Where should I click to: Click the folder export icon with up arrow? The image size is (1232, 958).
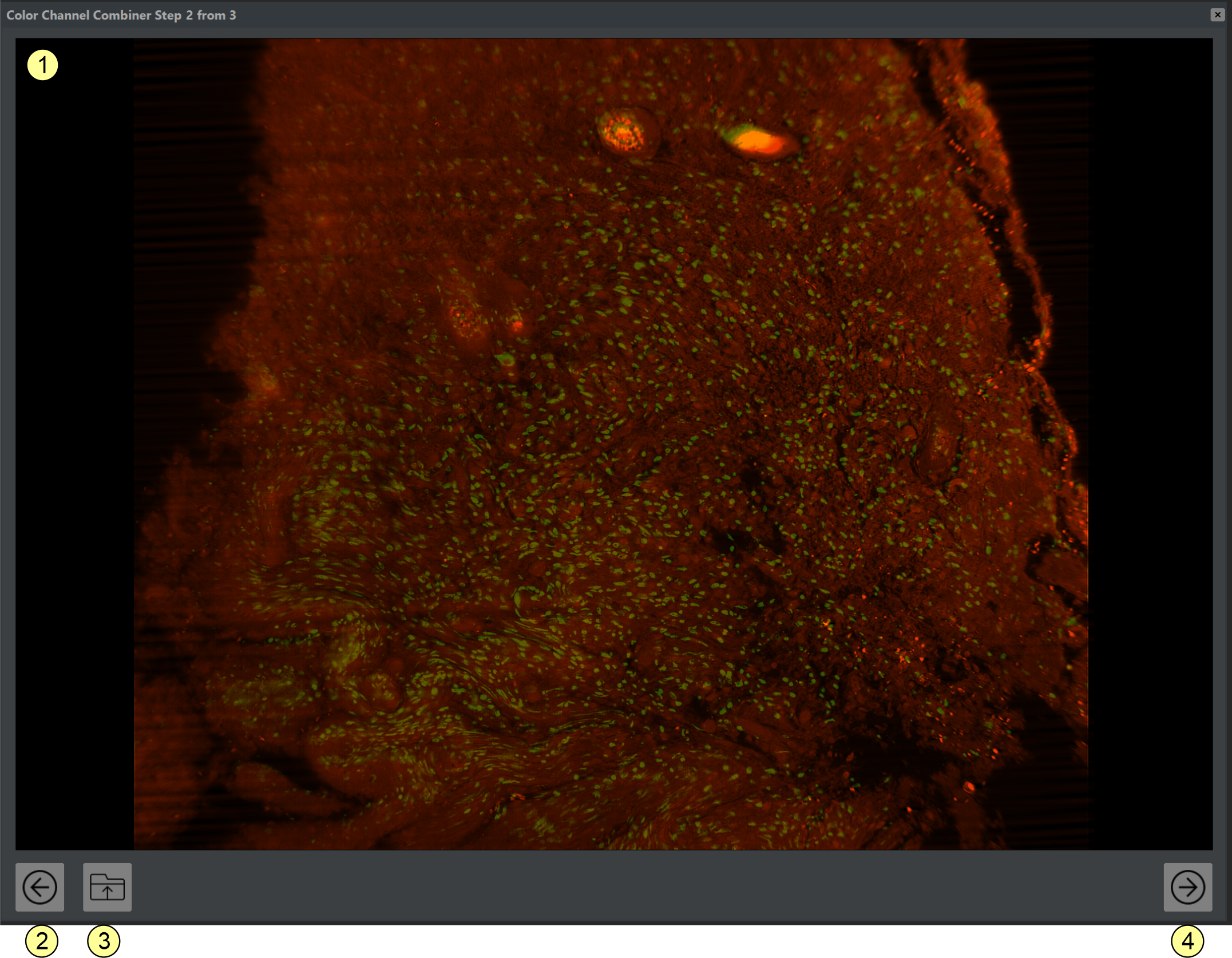tap(107, 886)
